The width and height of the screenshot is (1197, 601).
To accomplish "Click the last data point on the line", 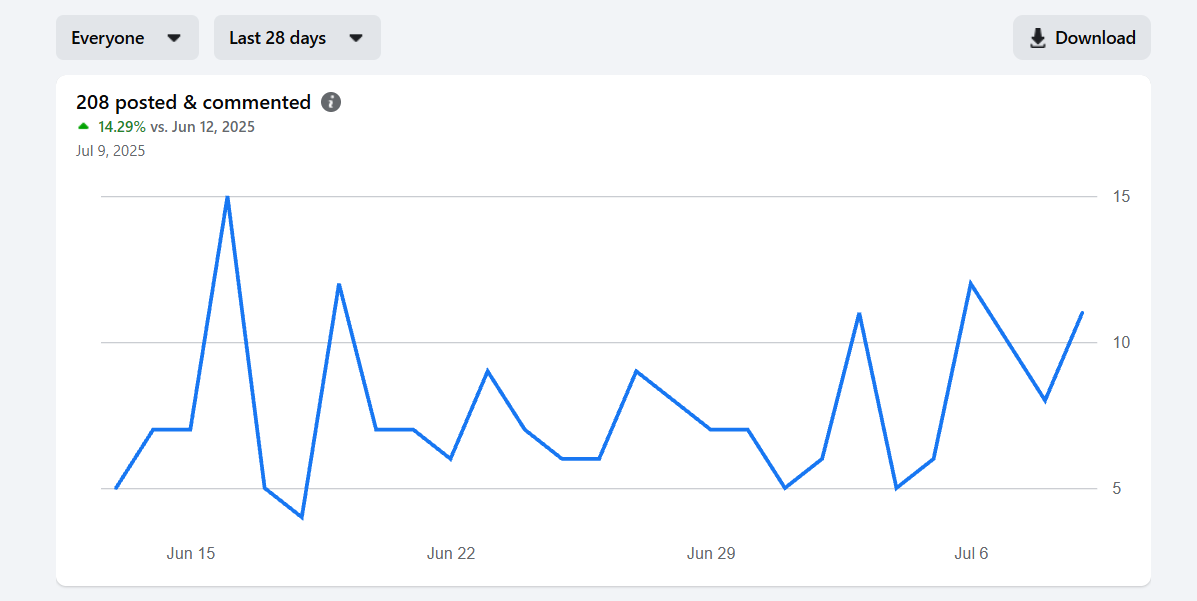I will pos(1082,313).
